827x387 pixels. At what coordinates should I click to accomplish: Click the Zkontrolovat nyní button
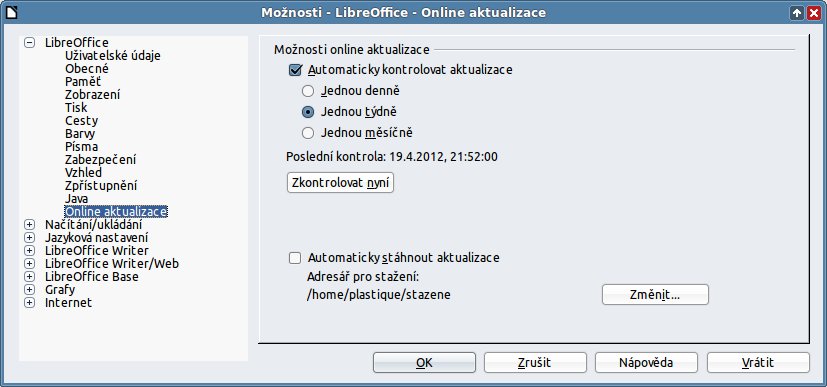click(x=340, y=183)
